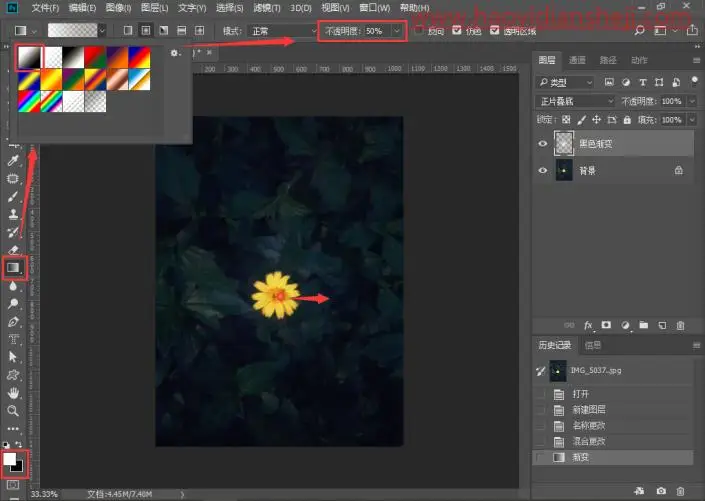Open the 模式 blend mode dropdown in options bar

click(x=284, y=31)
